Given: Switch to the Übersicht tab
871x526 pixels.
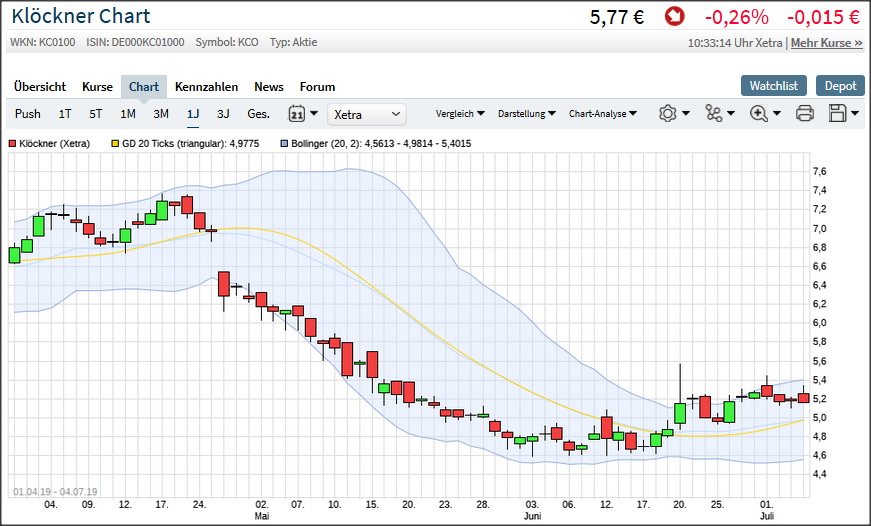Looking at the screenshot, I should 40,87.
